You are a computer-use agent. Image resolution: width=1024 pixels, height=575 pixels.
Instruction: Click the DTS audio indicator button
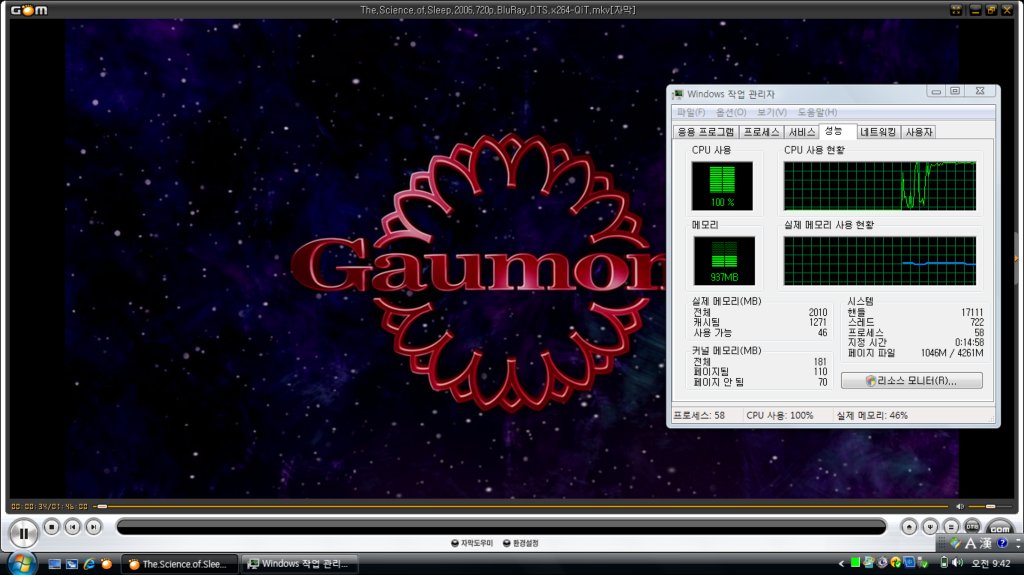(x=972, y=527)
